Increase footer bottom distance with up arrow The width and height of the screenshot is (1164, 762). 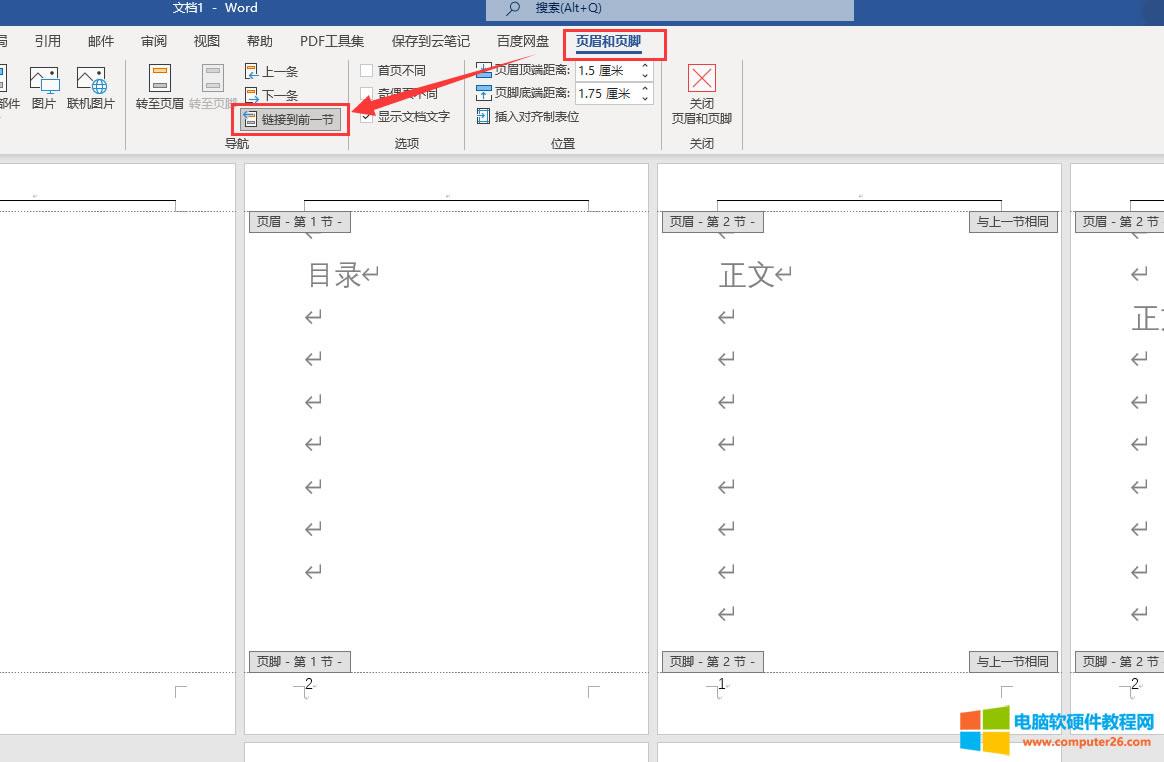point(645,88)
